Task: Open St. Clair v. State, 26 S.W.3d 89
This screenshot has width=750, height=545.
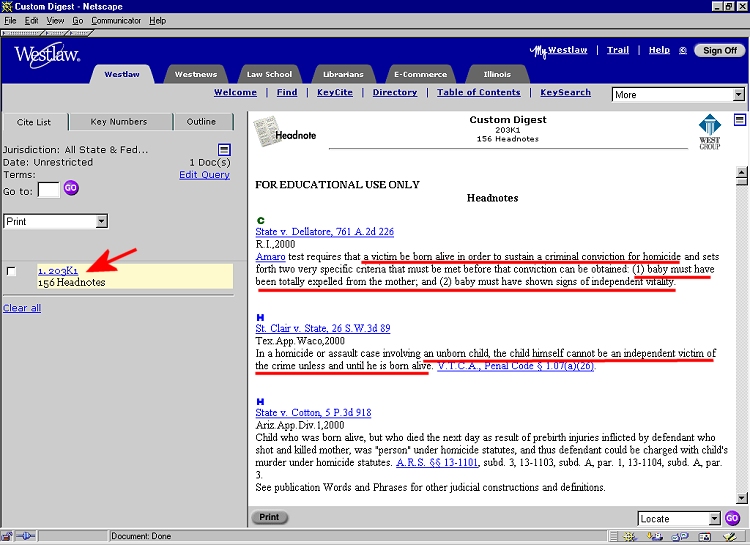Action: click(323, 328)
